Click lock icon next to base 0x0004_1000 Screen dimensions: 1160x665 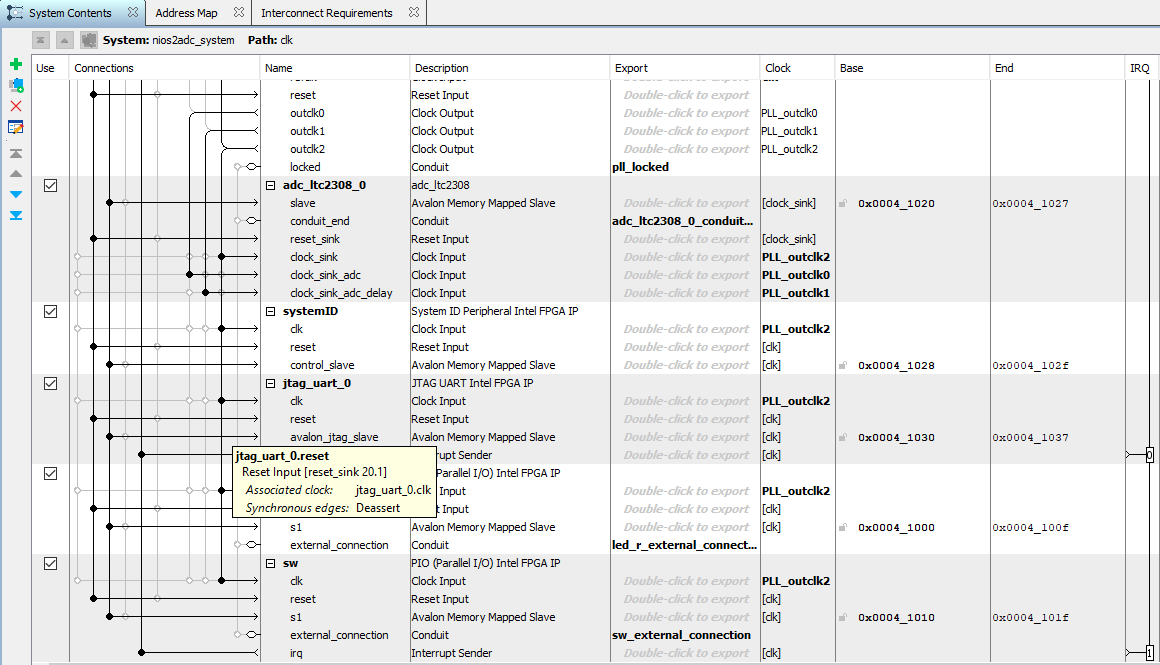tap(843, 527)
